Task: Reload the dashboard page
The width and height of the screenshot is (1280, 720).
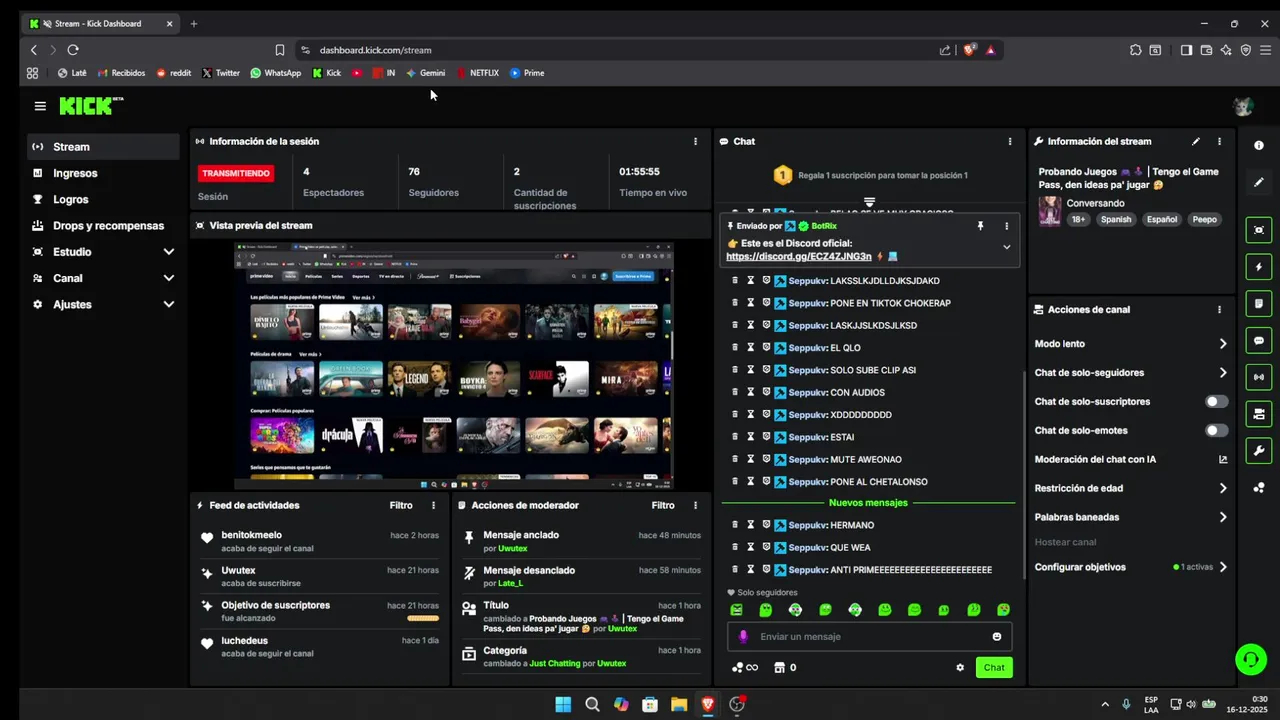Action: (73, 50)
